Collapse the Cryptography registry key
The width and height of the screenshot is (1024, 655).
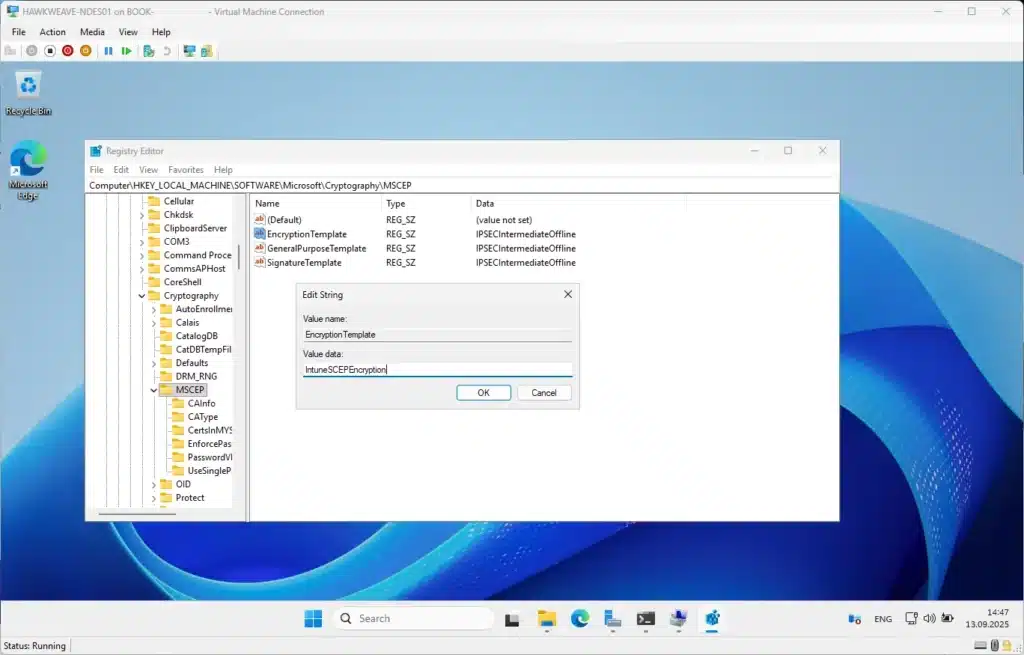click(x=141, y=296)
